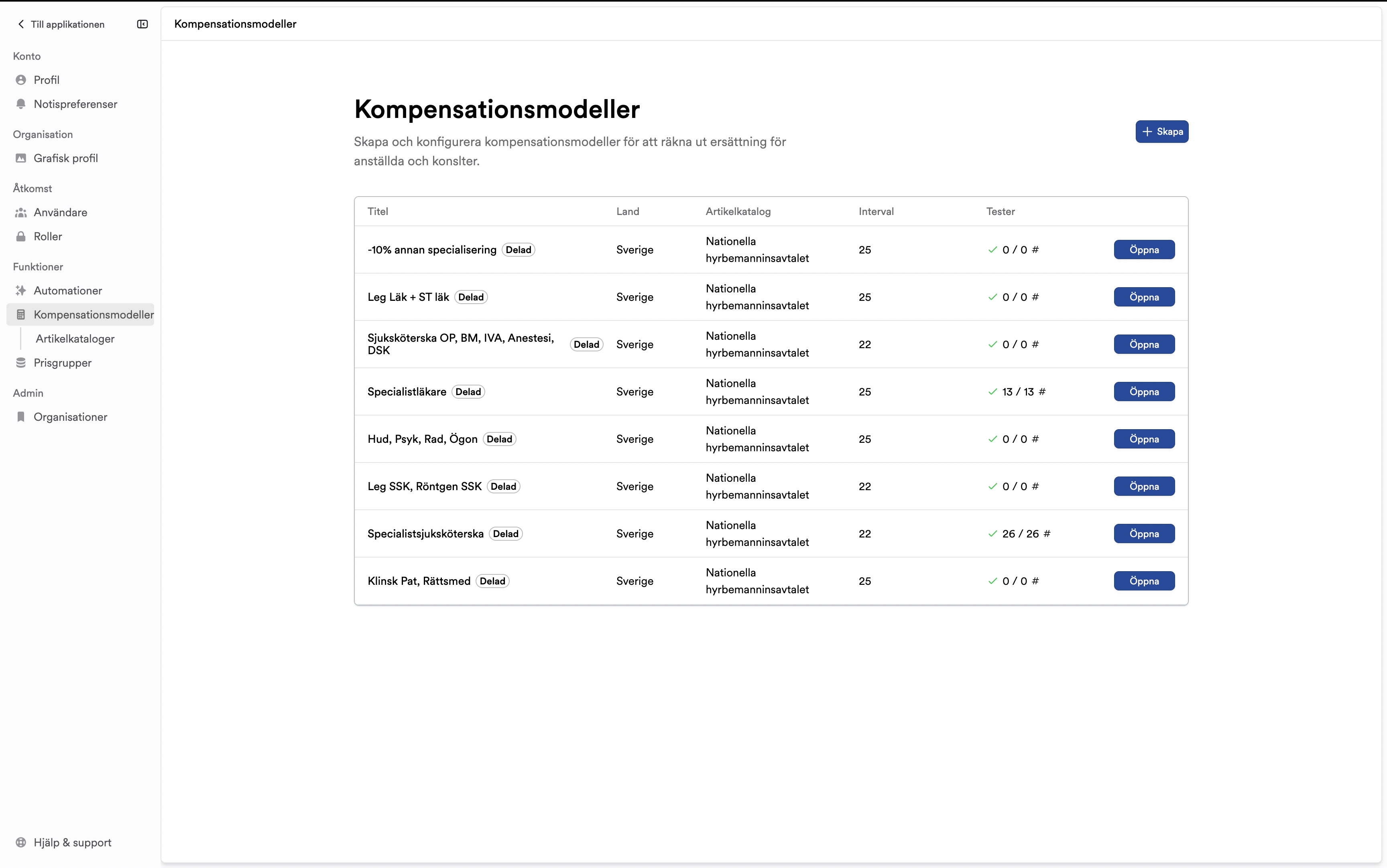The width and height of the screenshot is (1387, 868).
Task: Click the Skapa button
Action: coord(1161,132)
